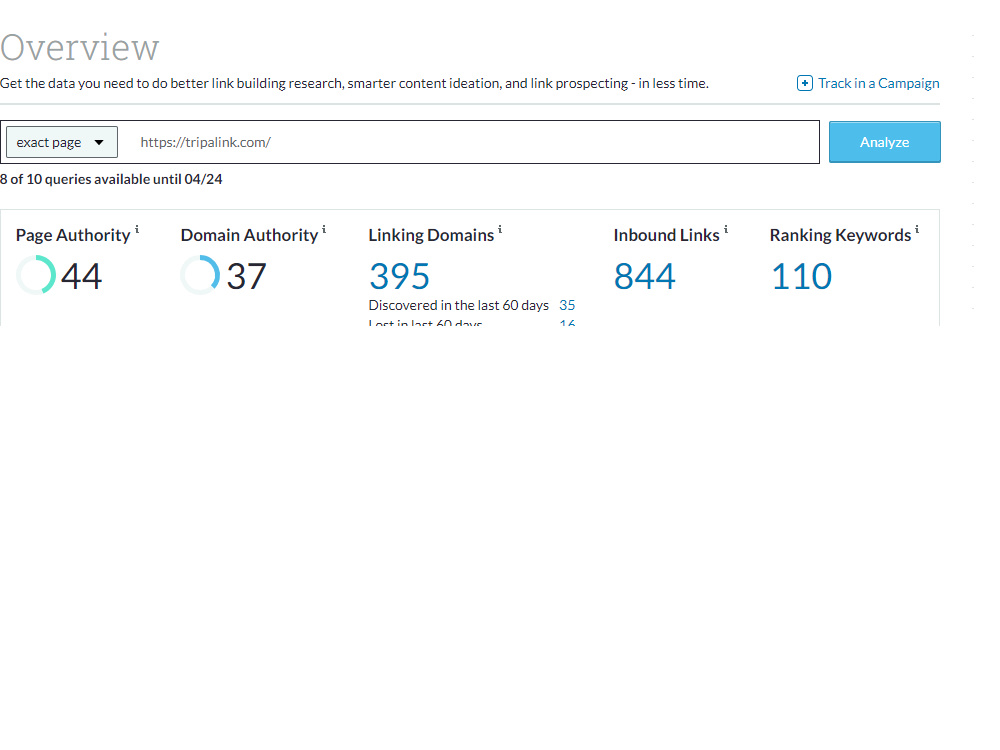
Task: Select the 8 of 10 queries available text
Action: point(111,179)
